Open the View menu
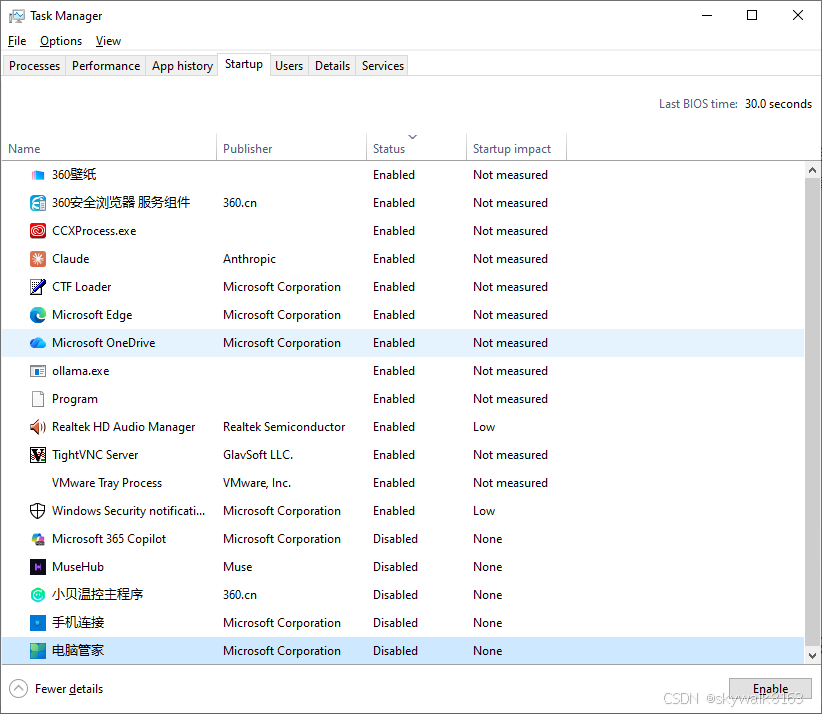 (108, 41)
